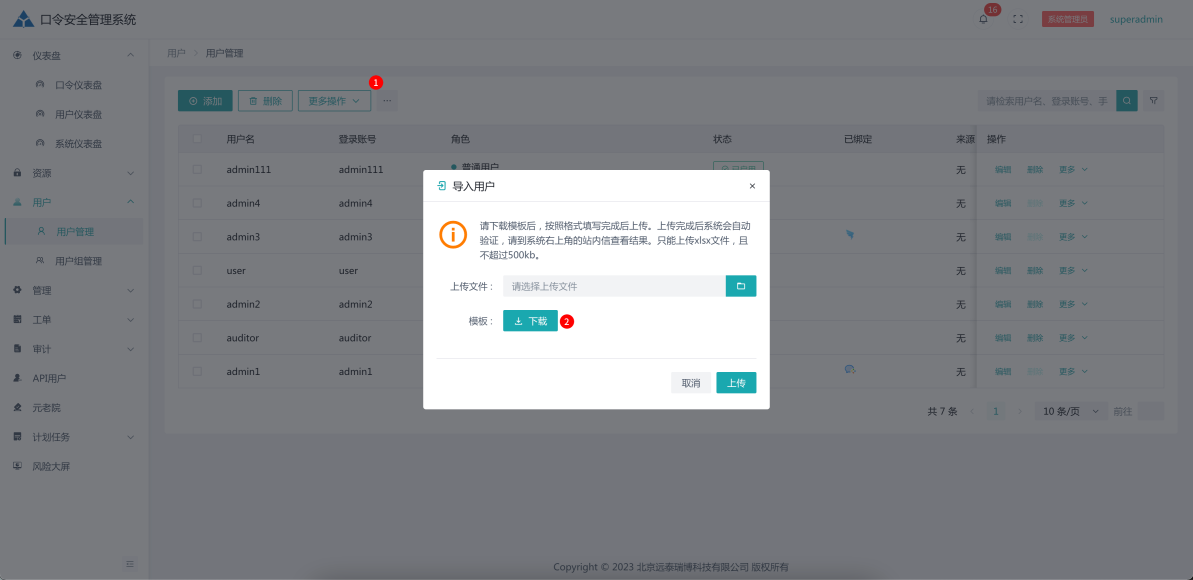
Task: Open the 10 条/页 page size dropdown
Action: coord(1069,410)
